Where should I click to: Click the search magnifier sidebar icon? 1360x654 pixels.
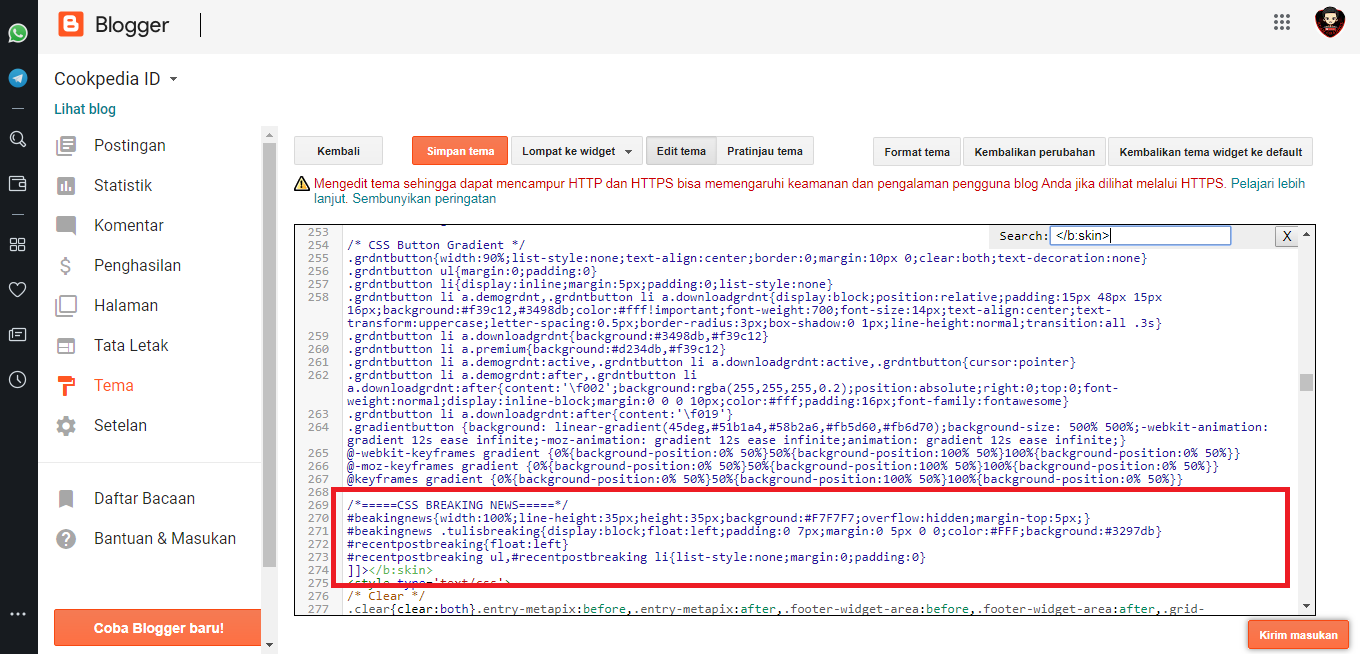click(18, 139)
